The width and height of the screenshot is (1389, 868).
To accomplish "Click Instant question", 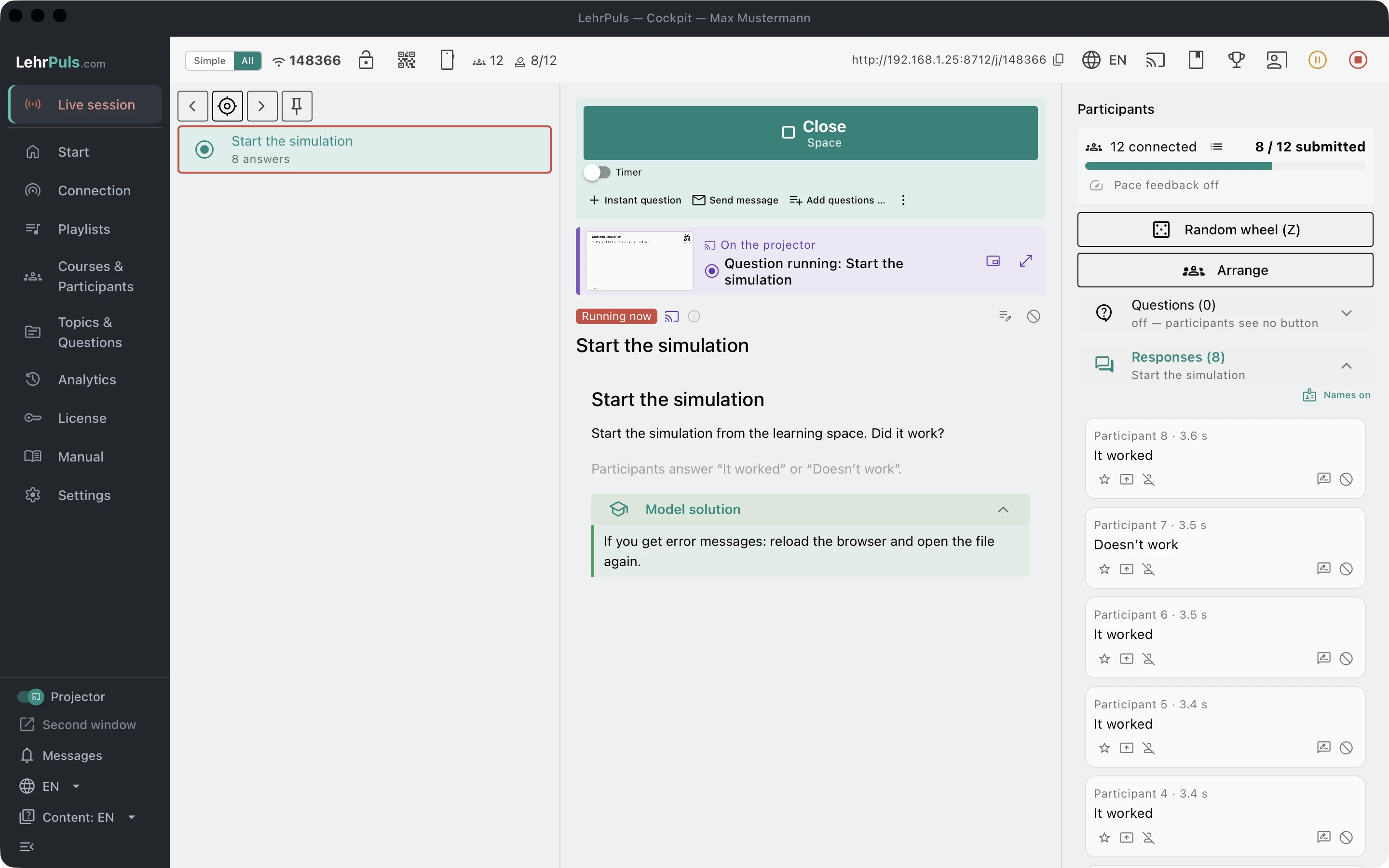I will pyautogui.click(x=635, y=200).
